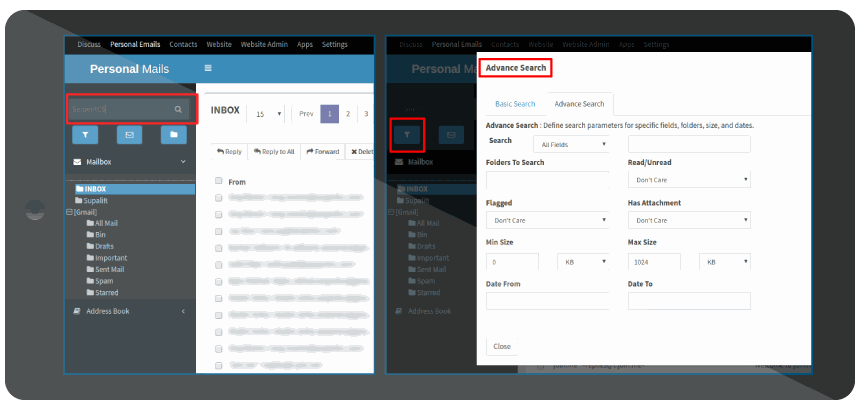Screen dimensions: 860x410
Task: Open the All Fields search dropdown
Action: (x=571, y=144)
